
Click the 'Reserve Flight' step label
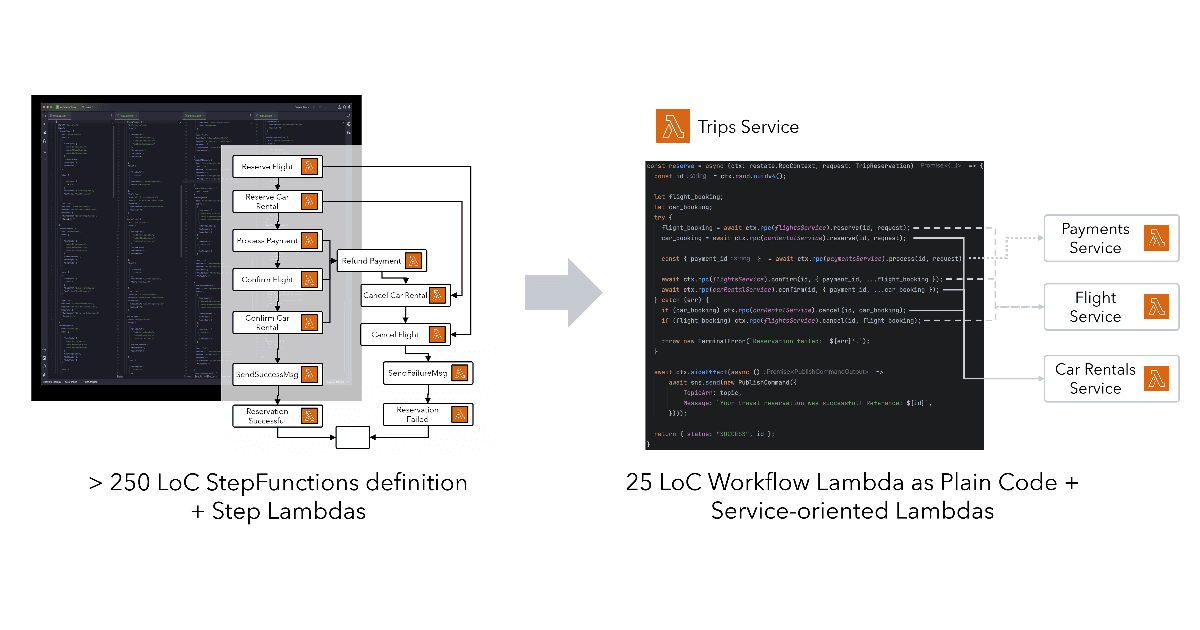[x=267, y=167]
